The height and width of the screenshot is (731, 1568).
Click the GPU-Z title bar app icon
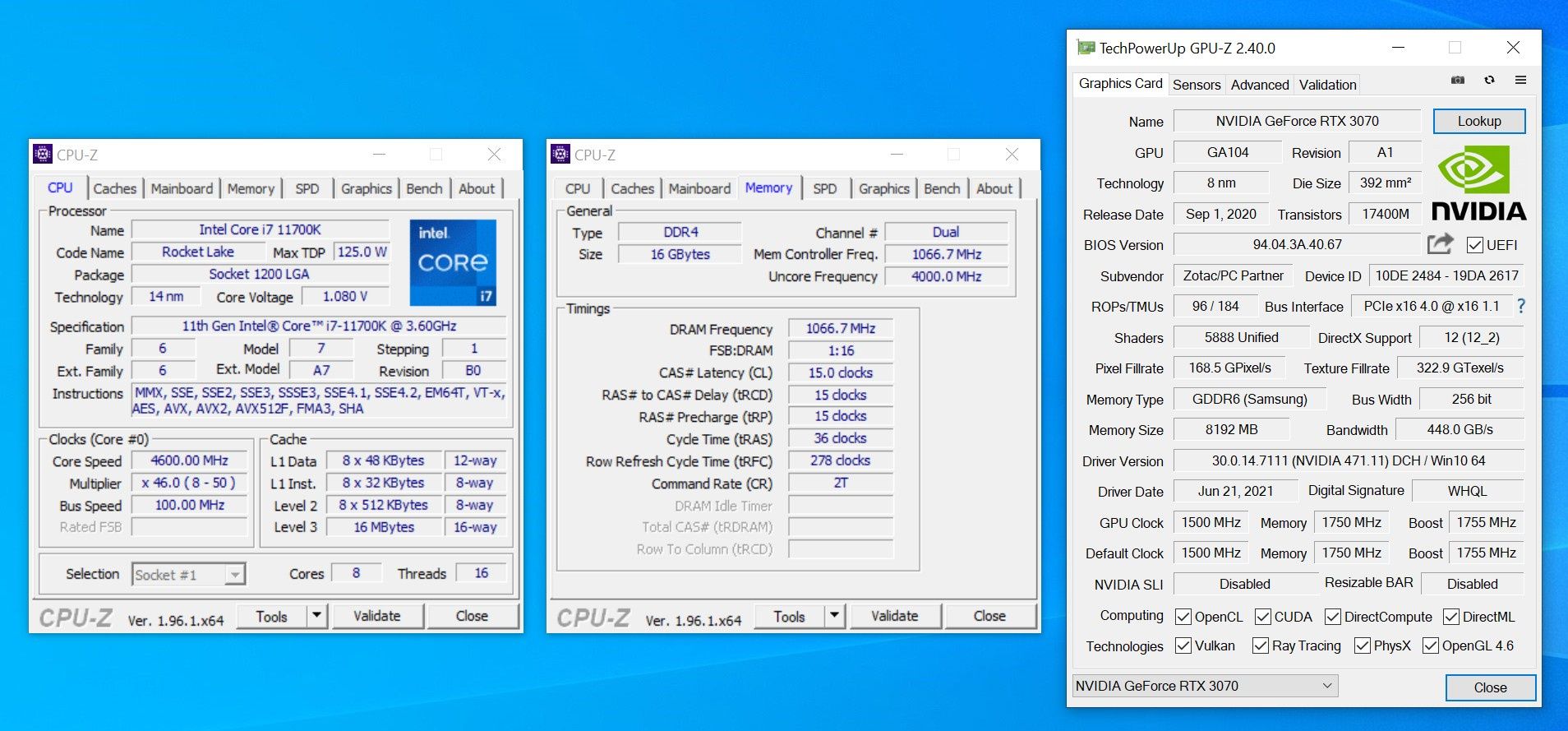pos(1086,48)
